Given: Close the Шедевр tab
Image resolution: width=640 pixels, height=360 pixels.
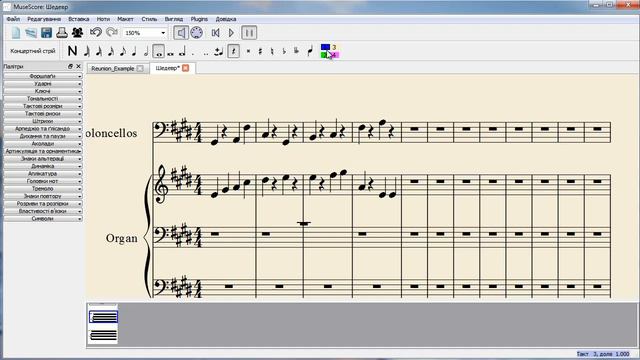Looking at the screenshot, I should 185,68.
